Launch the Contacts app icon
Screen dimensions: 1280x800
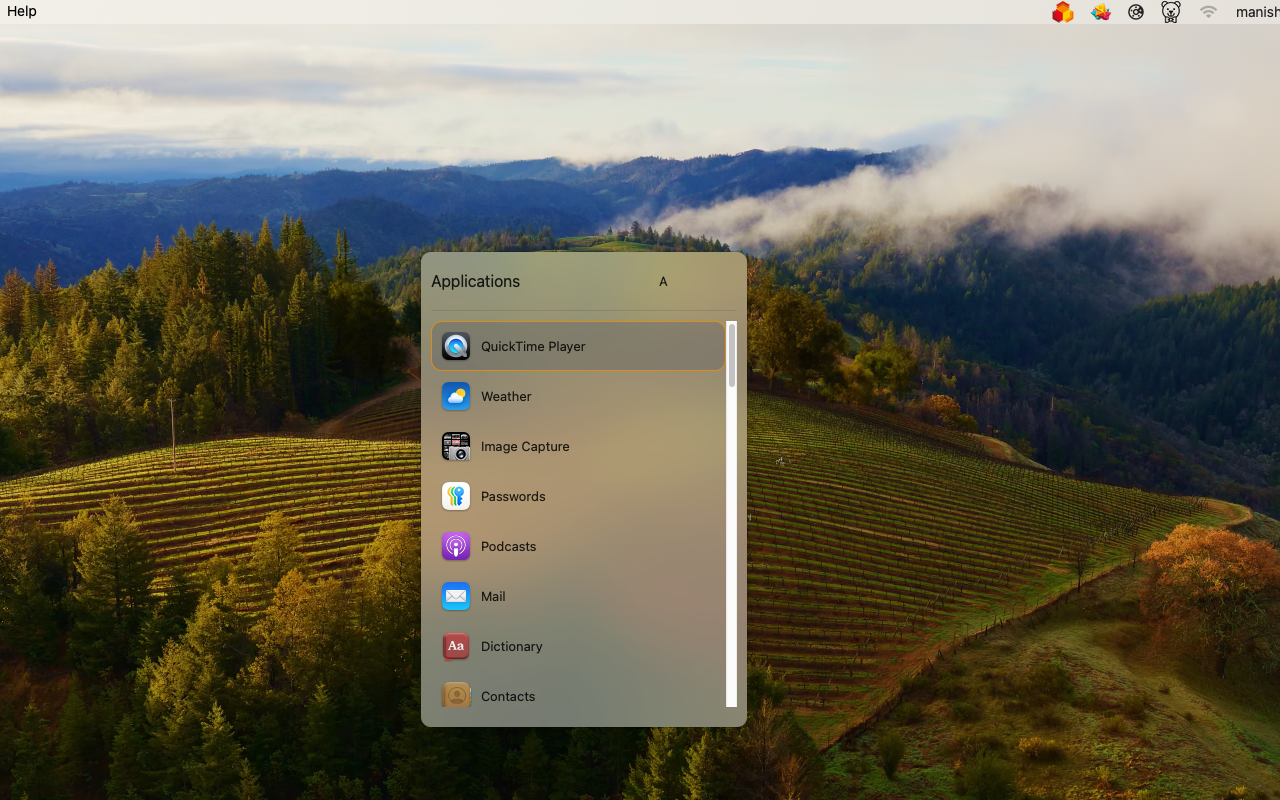pos(456,696)
